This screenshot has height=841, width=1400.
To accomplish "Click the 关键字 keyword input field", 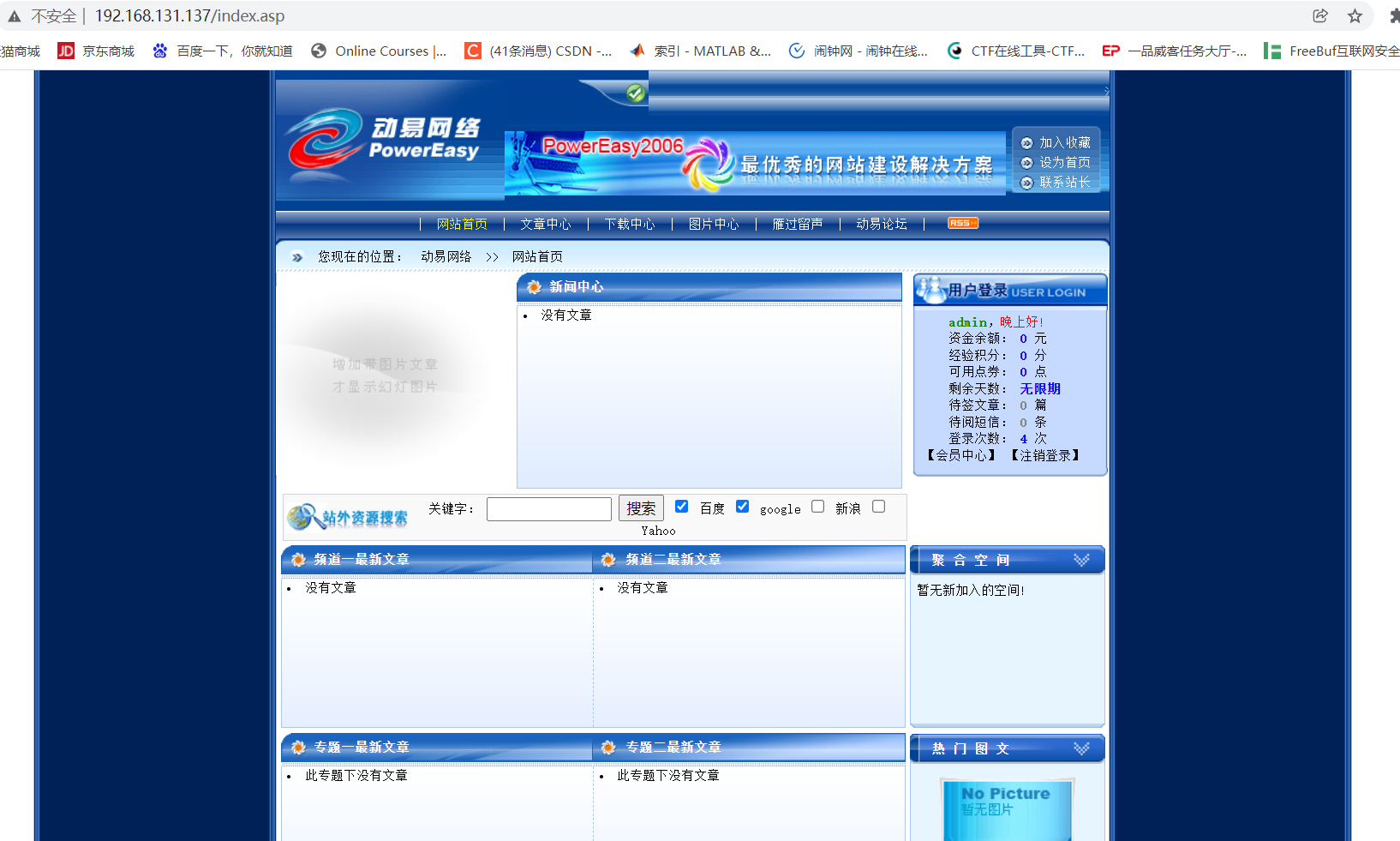I will point(548,508).
